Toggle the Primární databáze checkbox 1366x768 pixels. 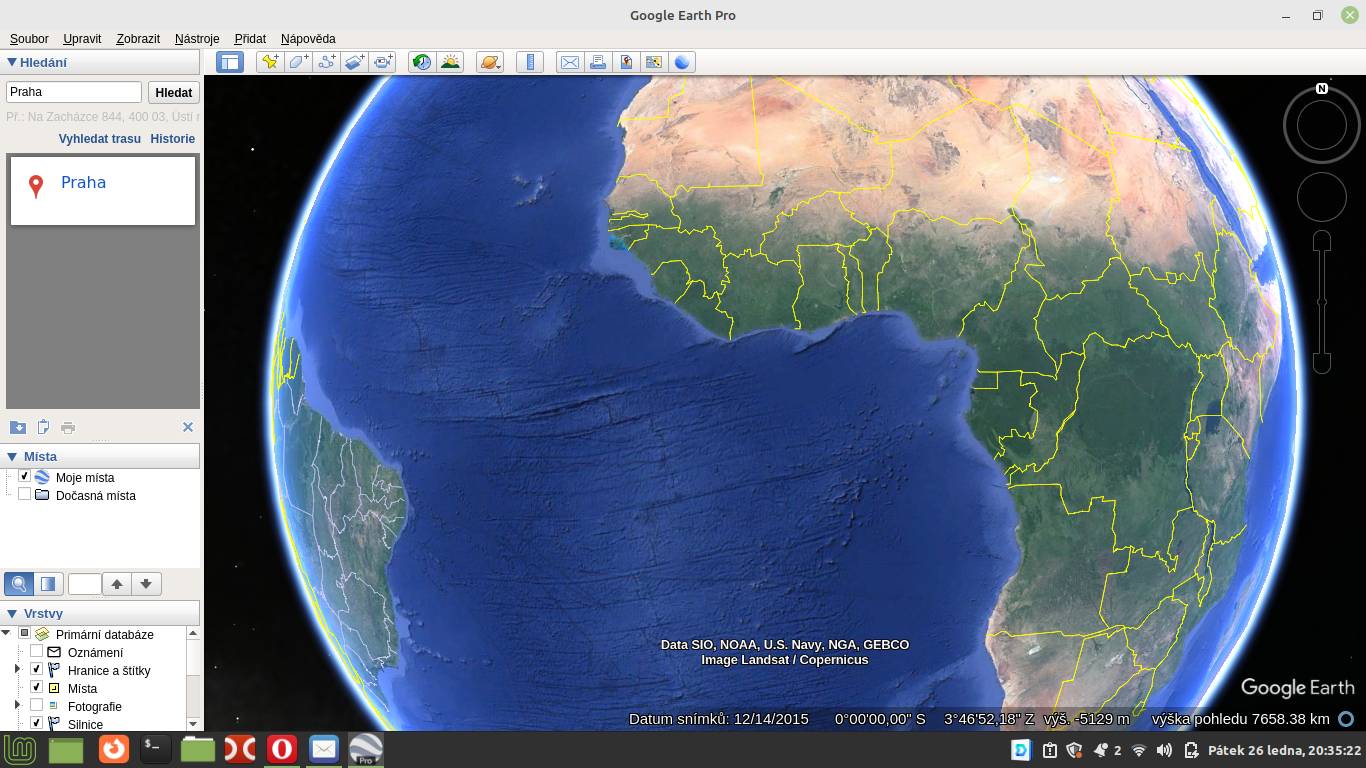tap(25, 633)
